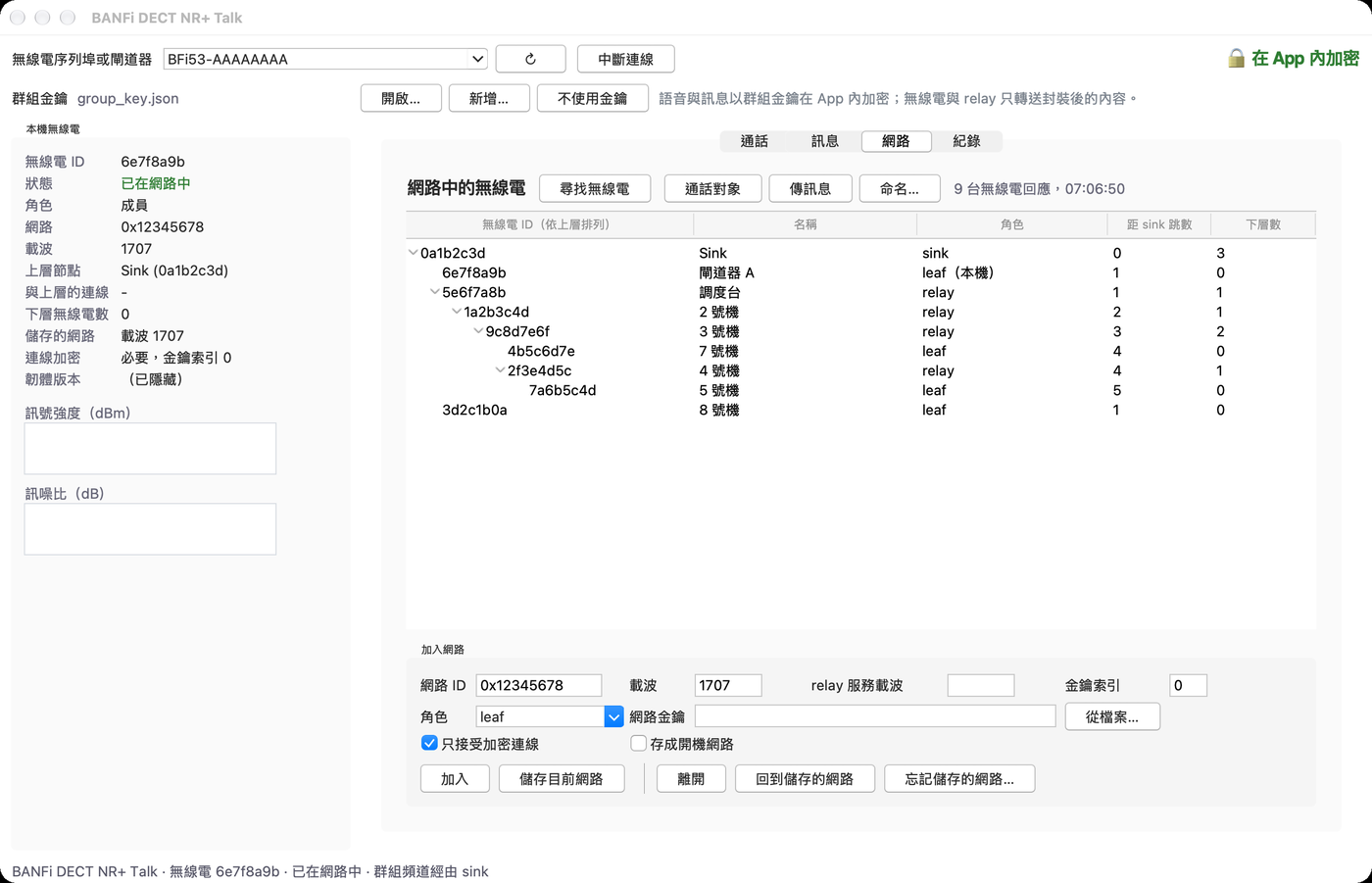Focus the 載波 1707 input field
This screenshot has width=1372, height=883.
[728, 685]
